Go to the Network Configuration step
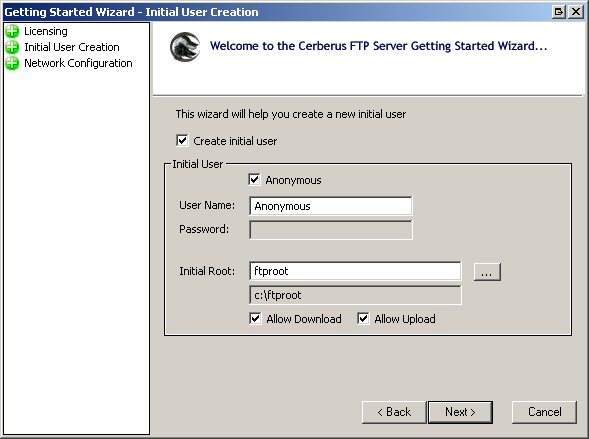 [78, 63]
